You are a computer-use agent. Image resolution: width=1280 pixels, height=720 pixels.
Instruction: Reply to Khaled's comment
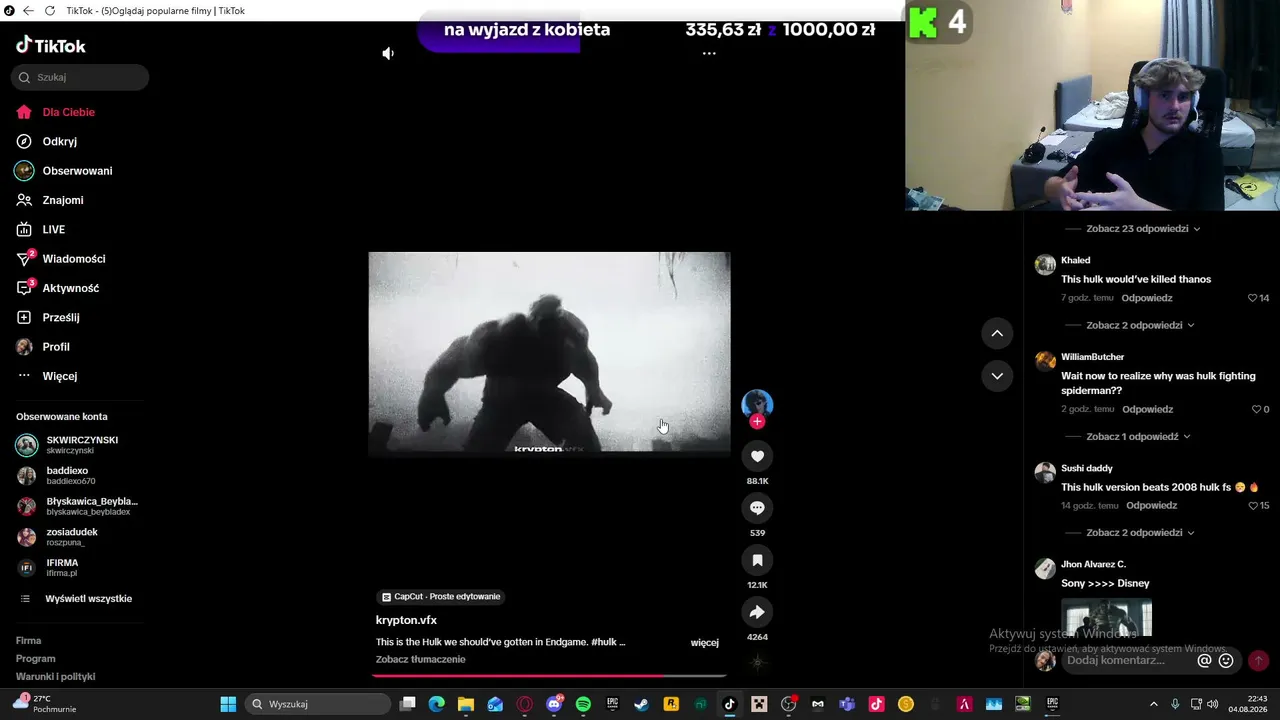[1147, 298]
